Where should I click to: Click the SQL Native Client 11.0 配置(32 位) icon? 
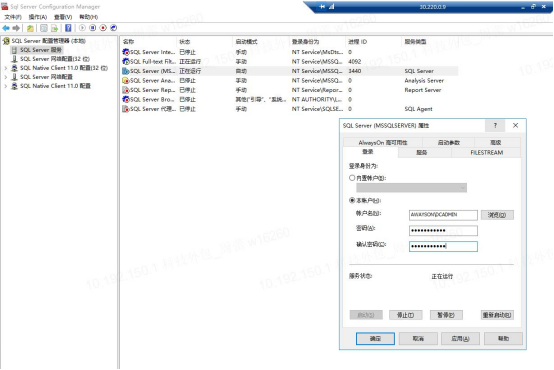[x=14, y=68]
